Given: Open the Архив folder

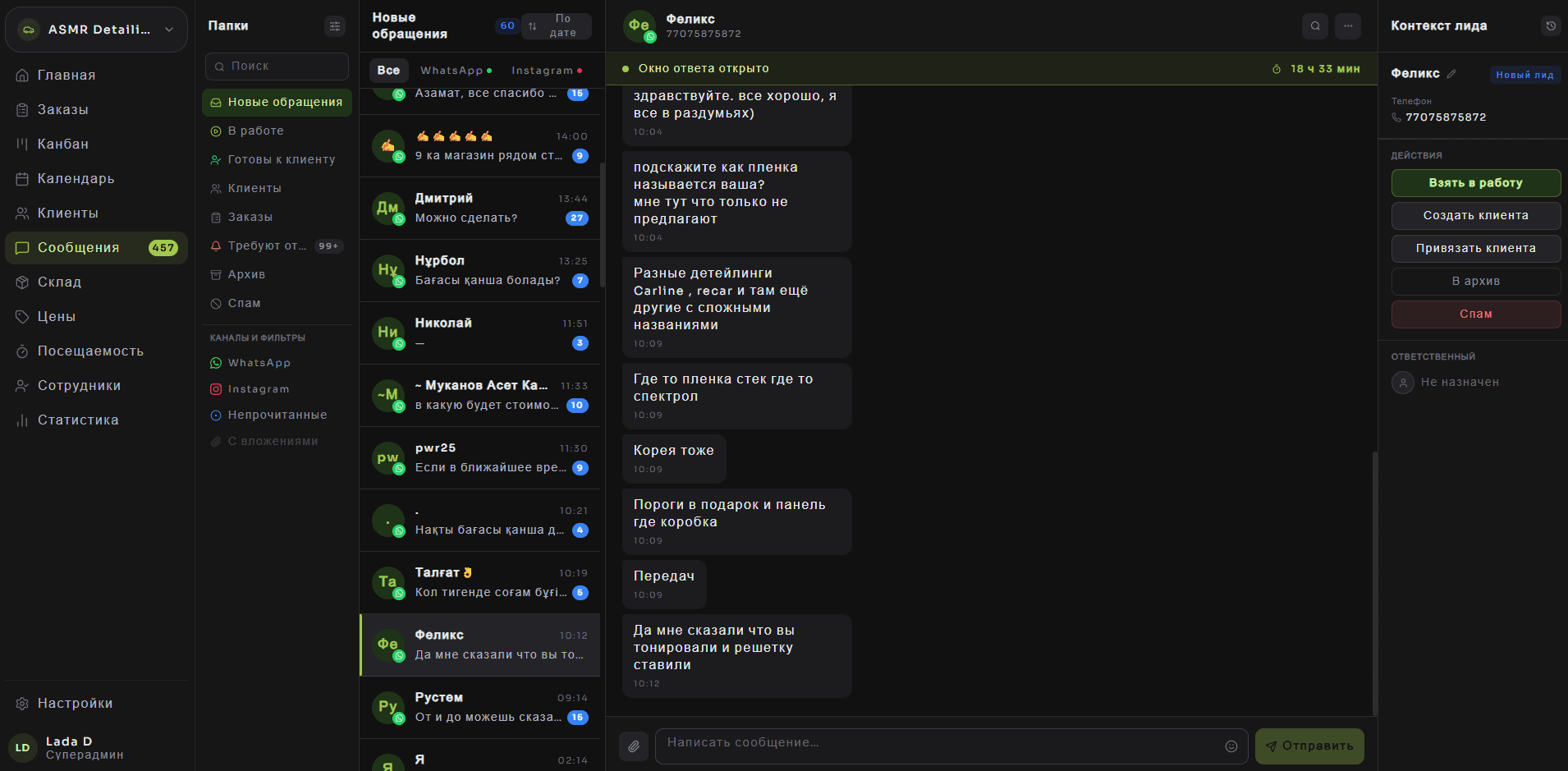Looking at the screenshot, I should (277, 274).
